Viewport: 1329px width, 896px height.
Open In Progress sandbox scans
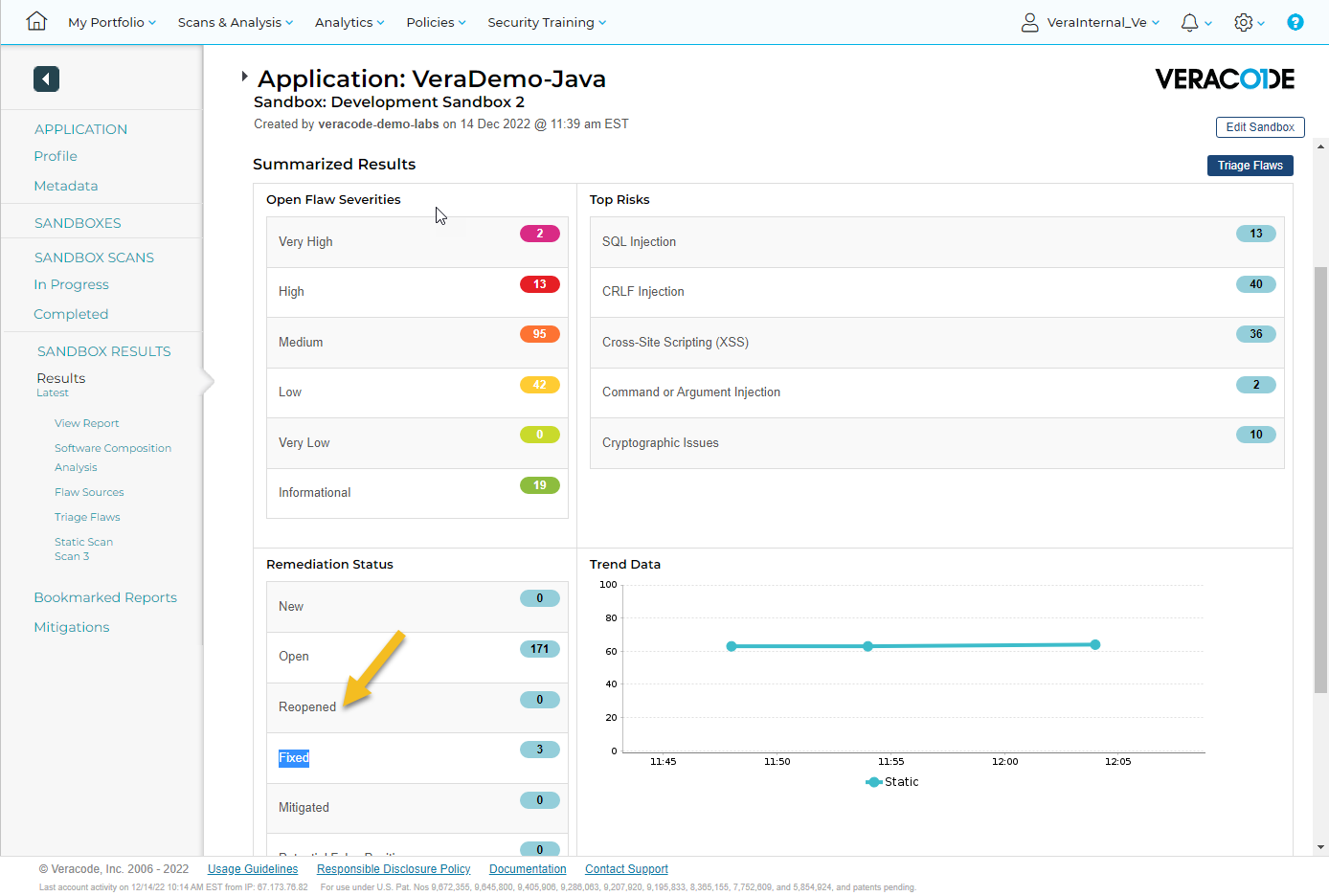[71, 284]
